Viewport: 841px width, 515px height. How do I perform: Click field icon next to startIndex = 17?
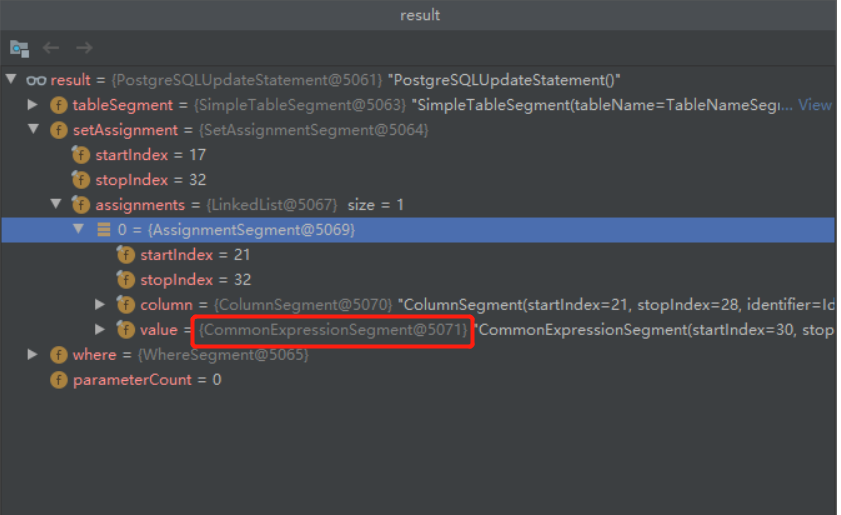81,155
